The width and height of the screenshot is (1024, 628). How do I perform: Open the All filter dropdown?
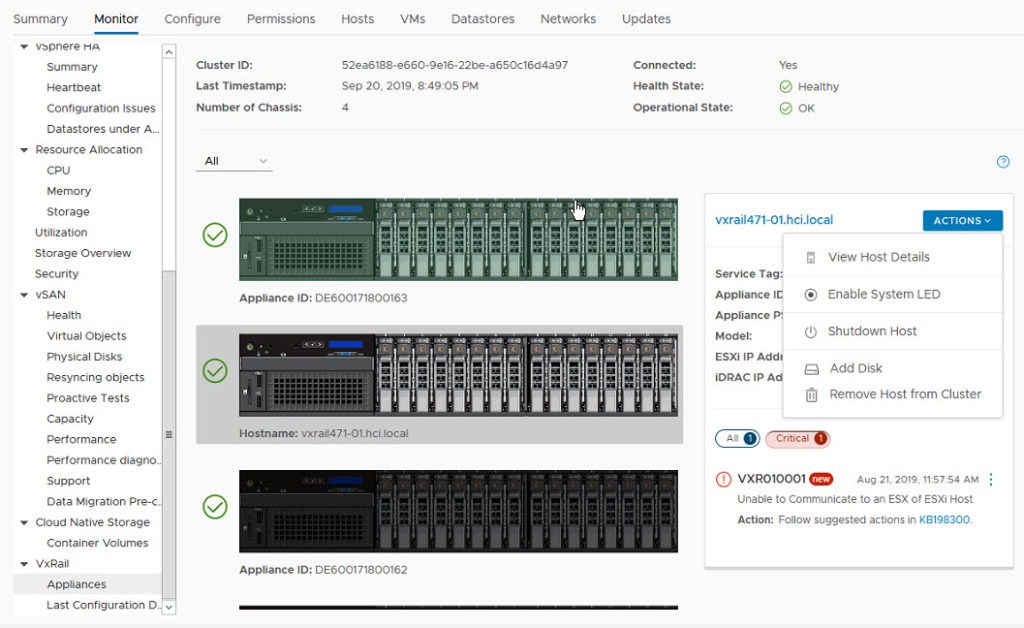coord(234,161)
